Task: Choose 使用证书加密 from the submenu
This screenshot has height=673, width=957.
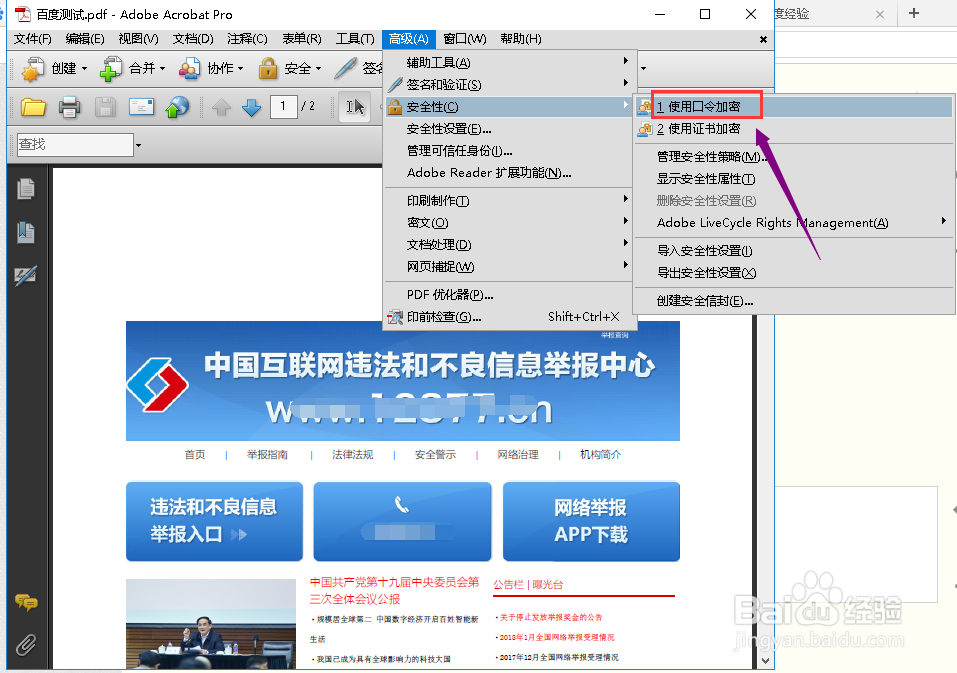Action: tap(703, 127)
